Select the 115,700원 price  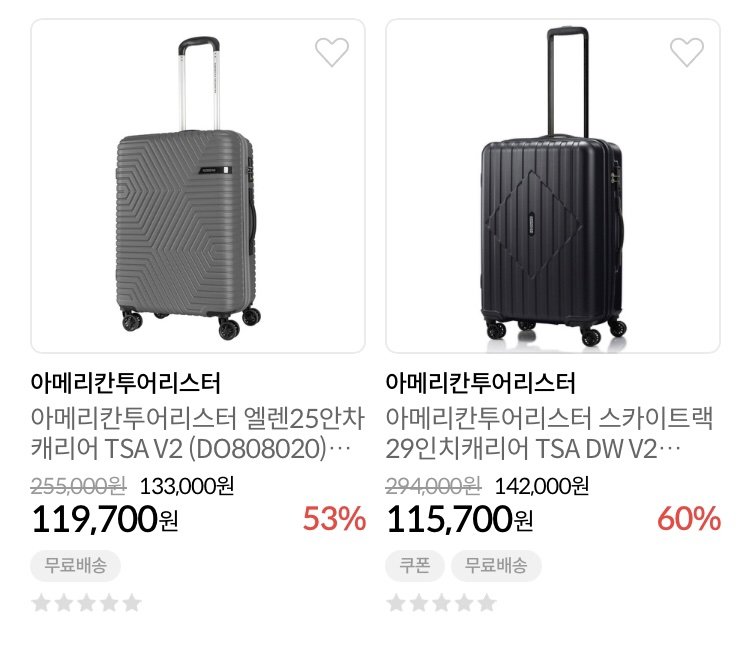[460, 519]
